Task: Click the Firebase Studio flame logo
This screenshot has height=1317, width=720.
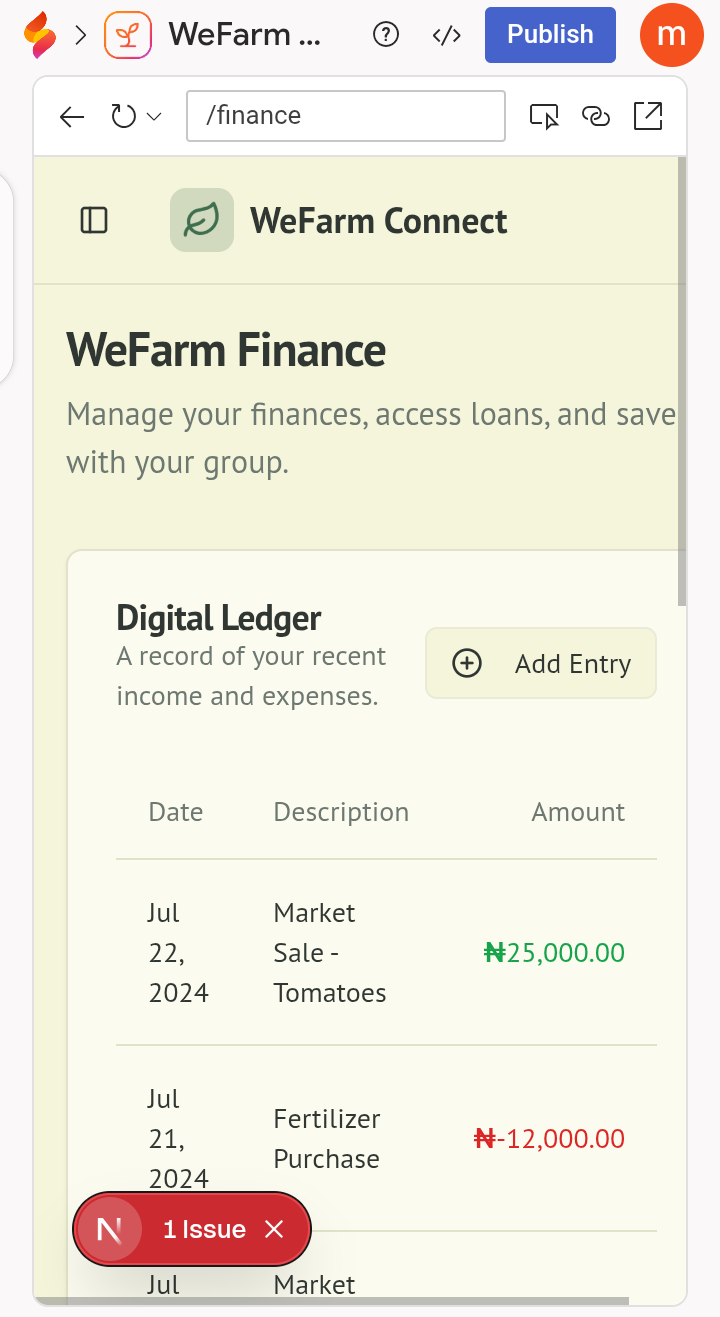Action: pyautogui.click(x=41, y=35)
